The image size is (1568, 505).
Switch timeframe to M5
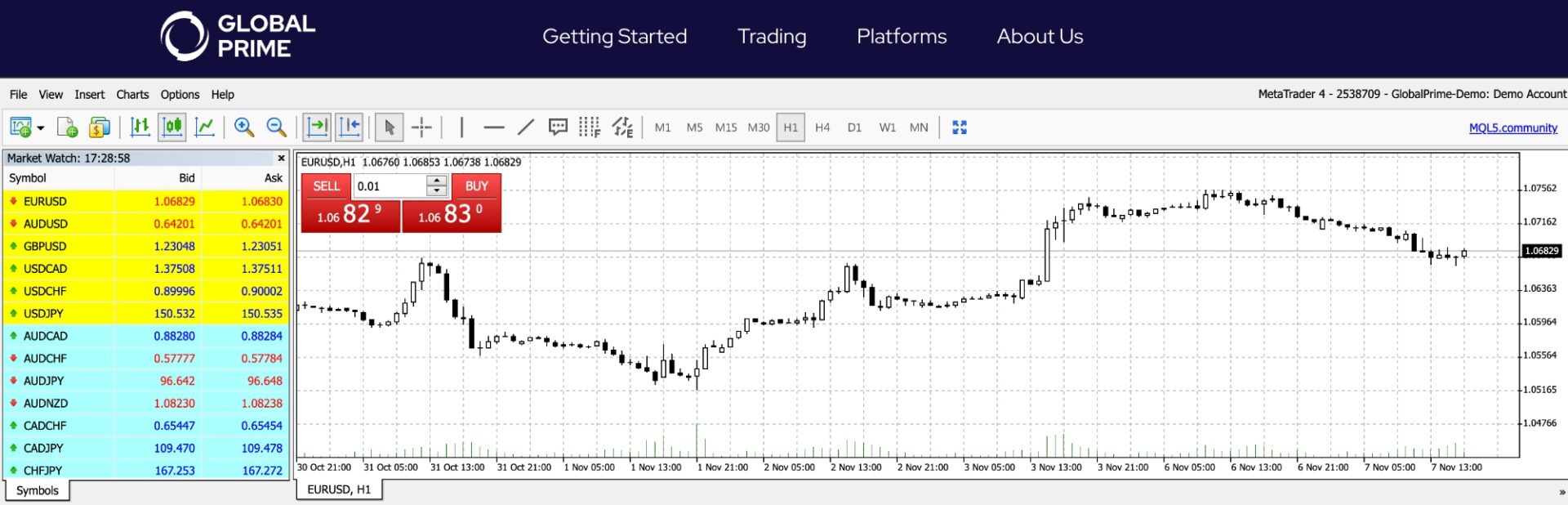coord(694,127)
